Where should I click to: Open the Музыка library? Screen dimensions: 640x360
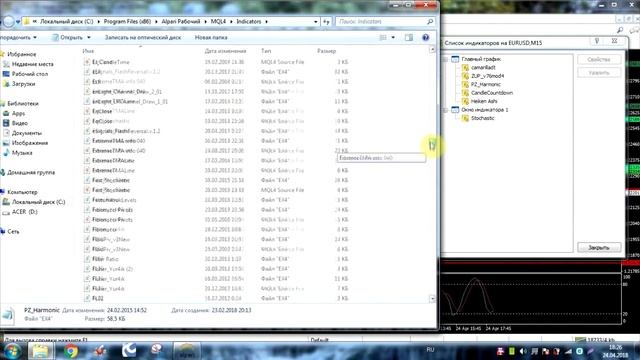coord(22,153)
